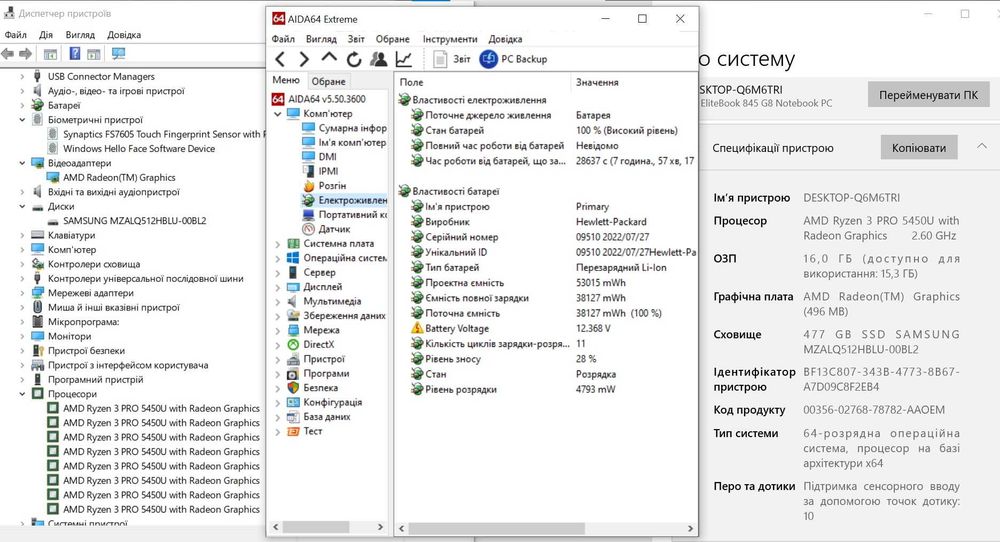Screen dimensions: 1000x542
Task: Click DirectX icon in AIDA64 tree
Action: tap(293, 344)
